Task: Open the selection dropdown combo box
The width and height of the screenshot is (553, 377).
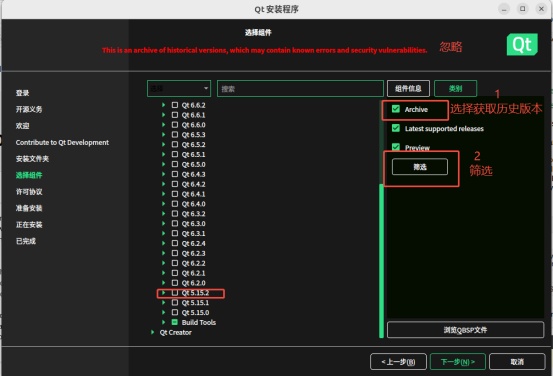Action: [179, 88]
